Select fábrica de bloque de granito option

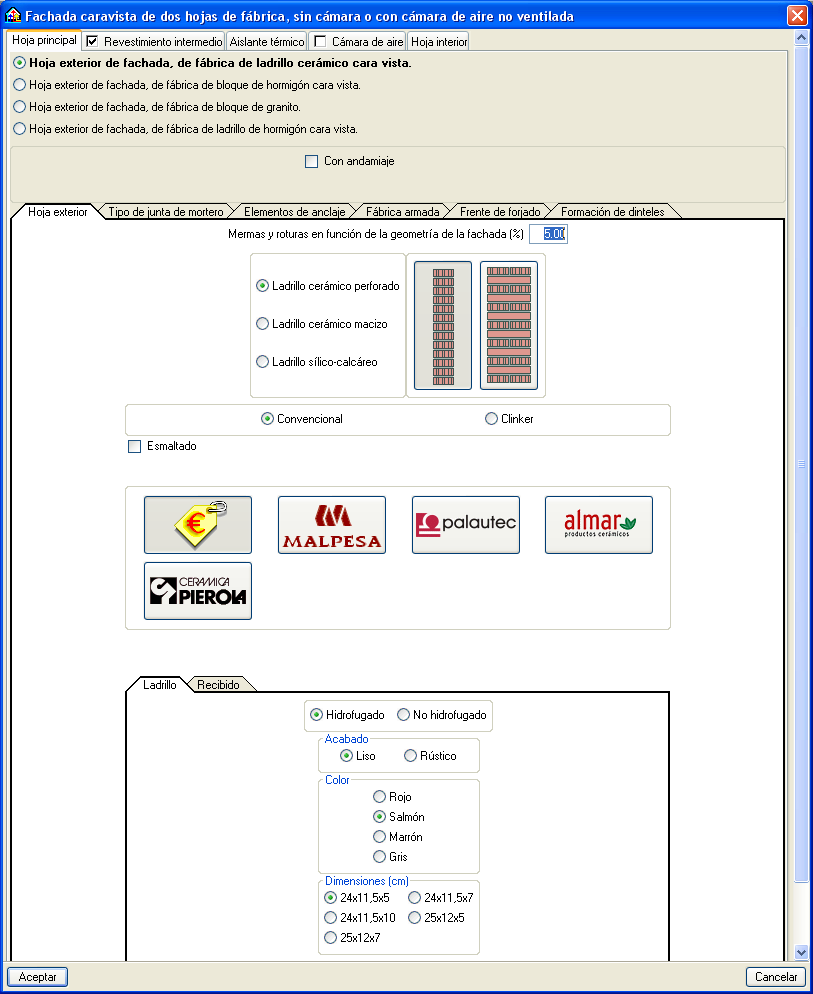point(157,107)
